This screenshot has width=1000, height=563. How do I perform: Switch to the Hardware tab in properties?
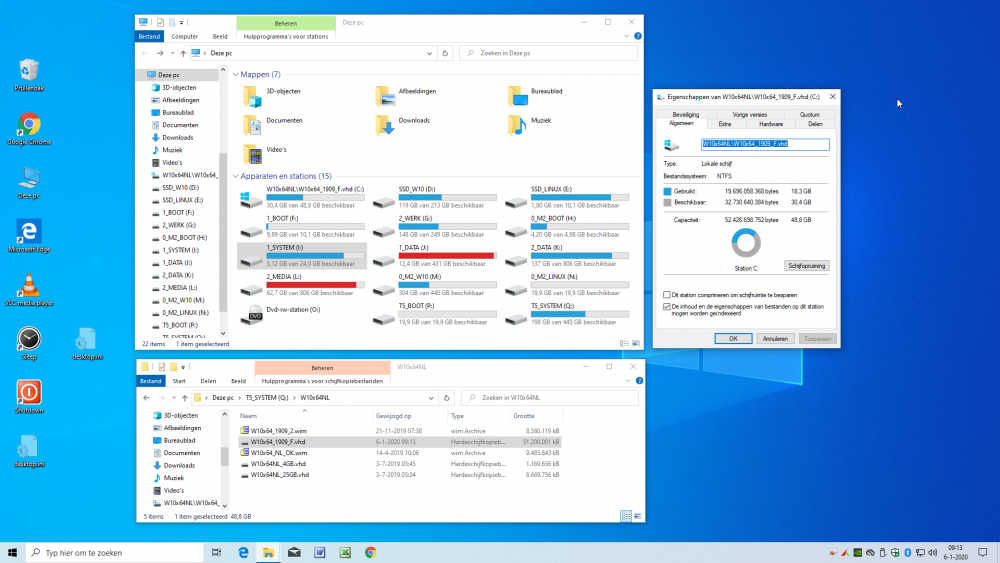coord(770,124)
